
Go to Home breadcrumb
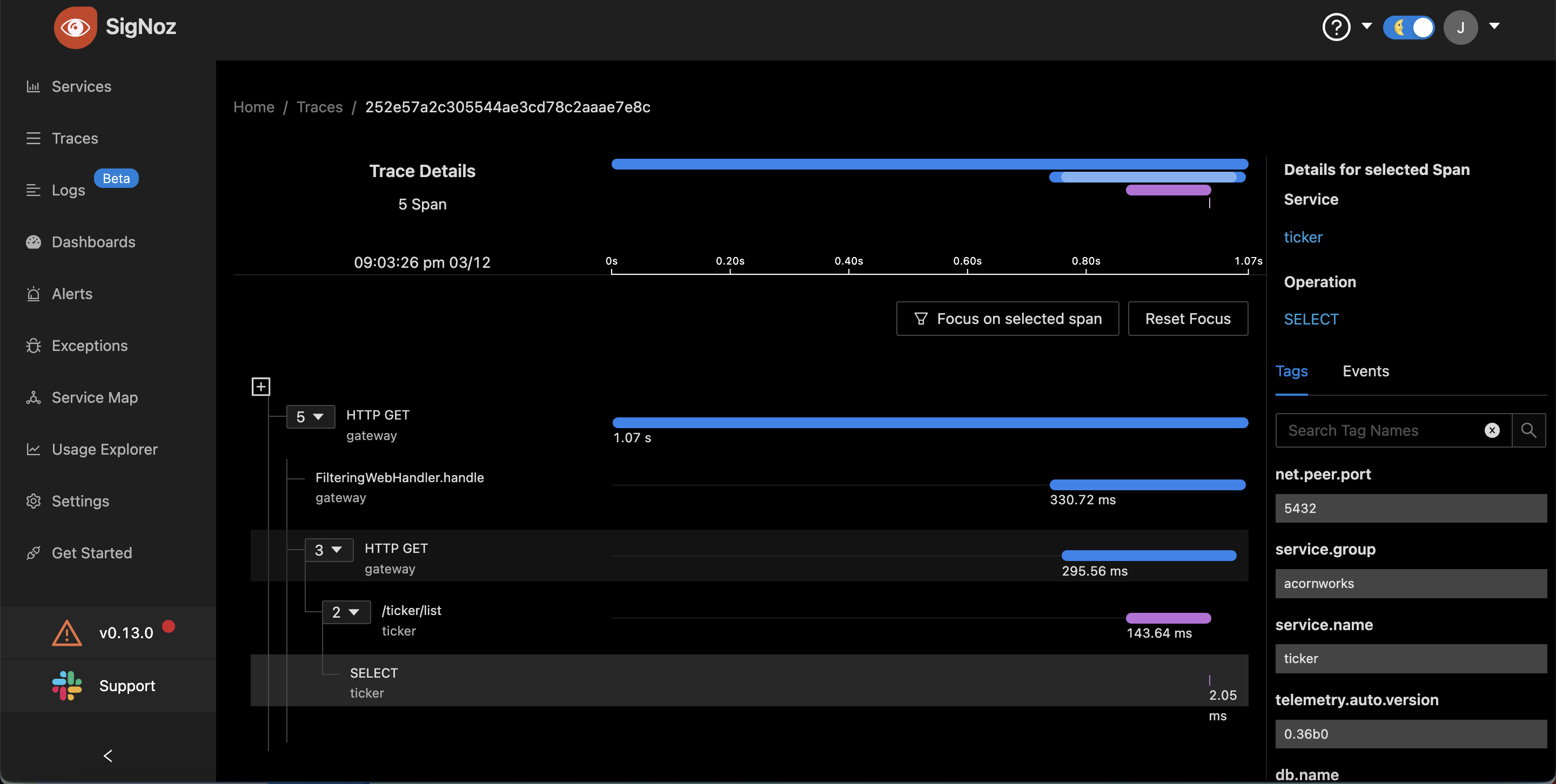point(254,107)
